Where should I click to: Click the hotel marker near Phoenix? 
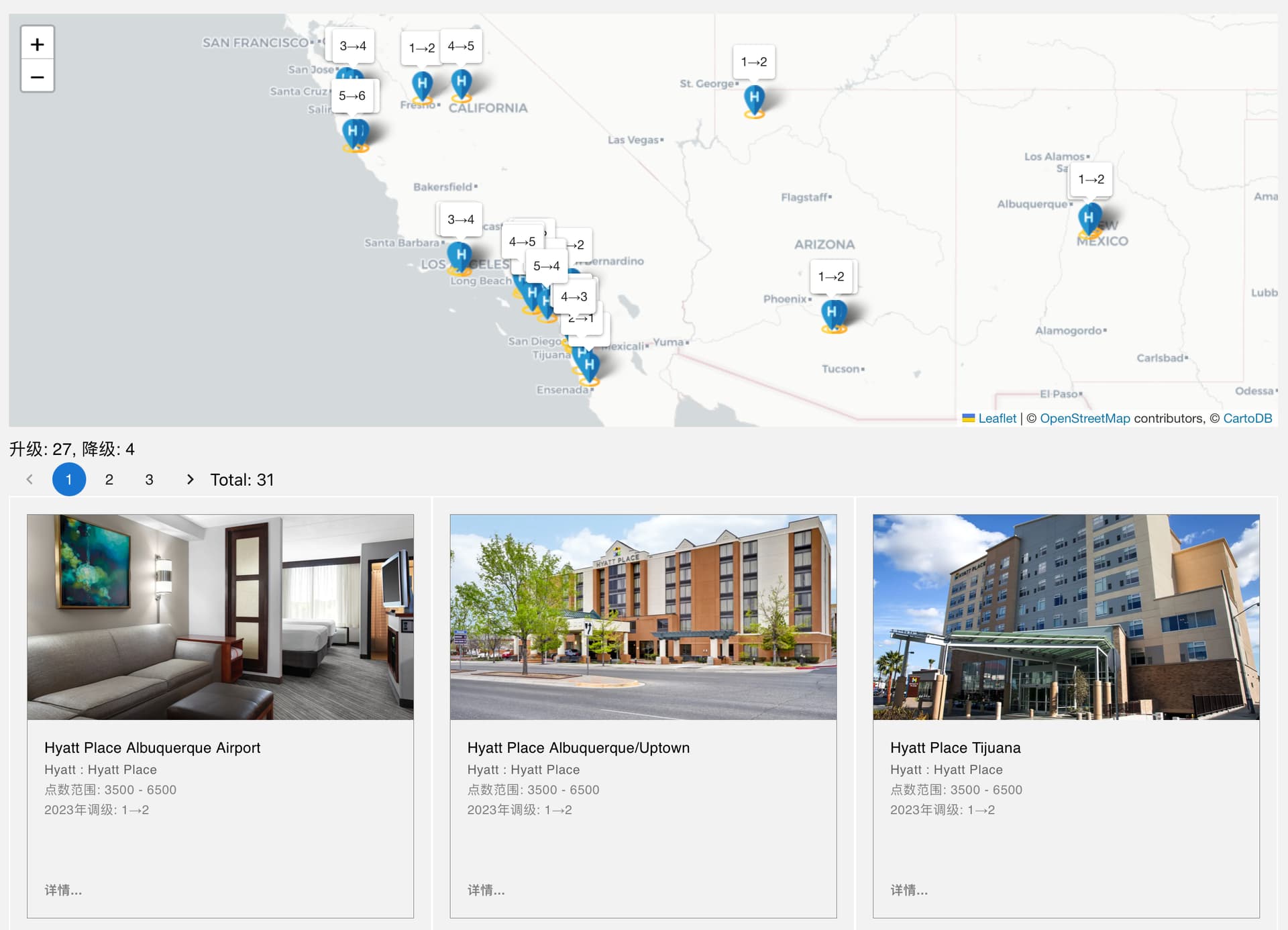tap(833, 315)
